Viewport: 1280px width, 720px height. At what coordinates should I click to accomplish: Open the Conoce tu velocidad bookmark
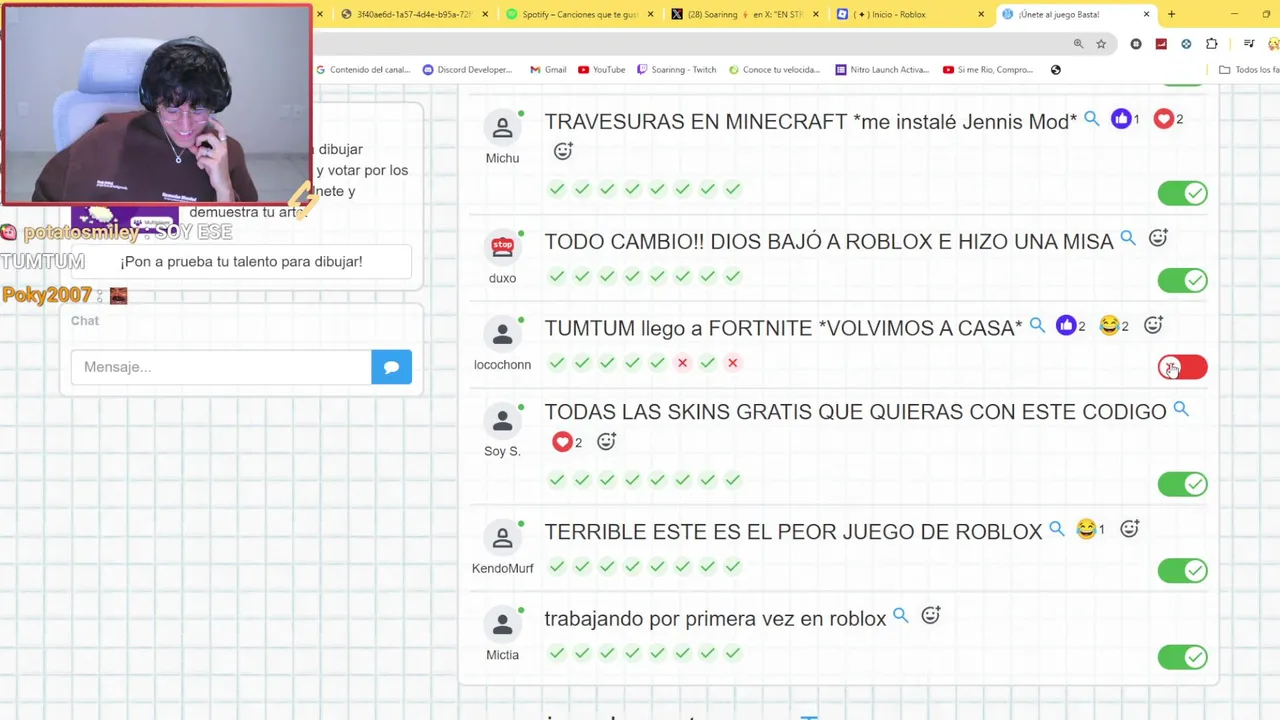[x=774, y=70]
